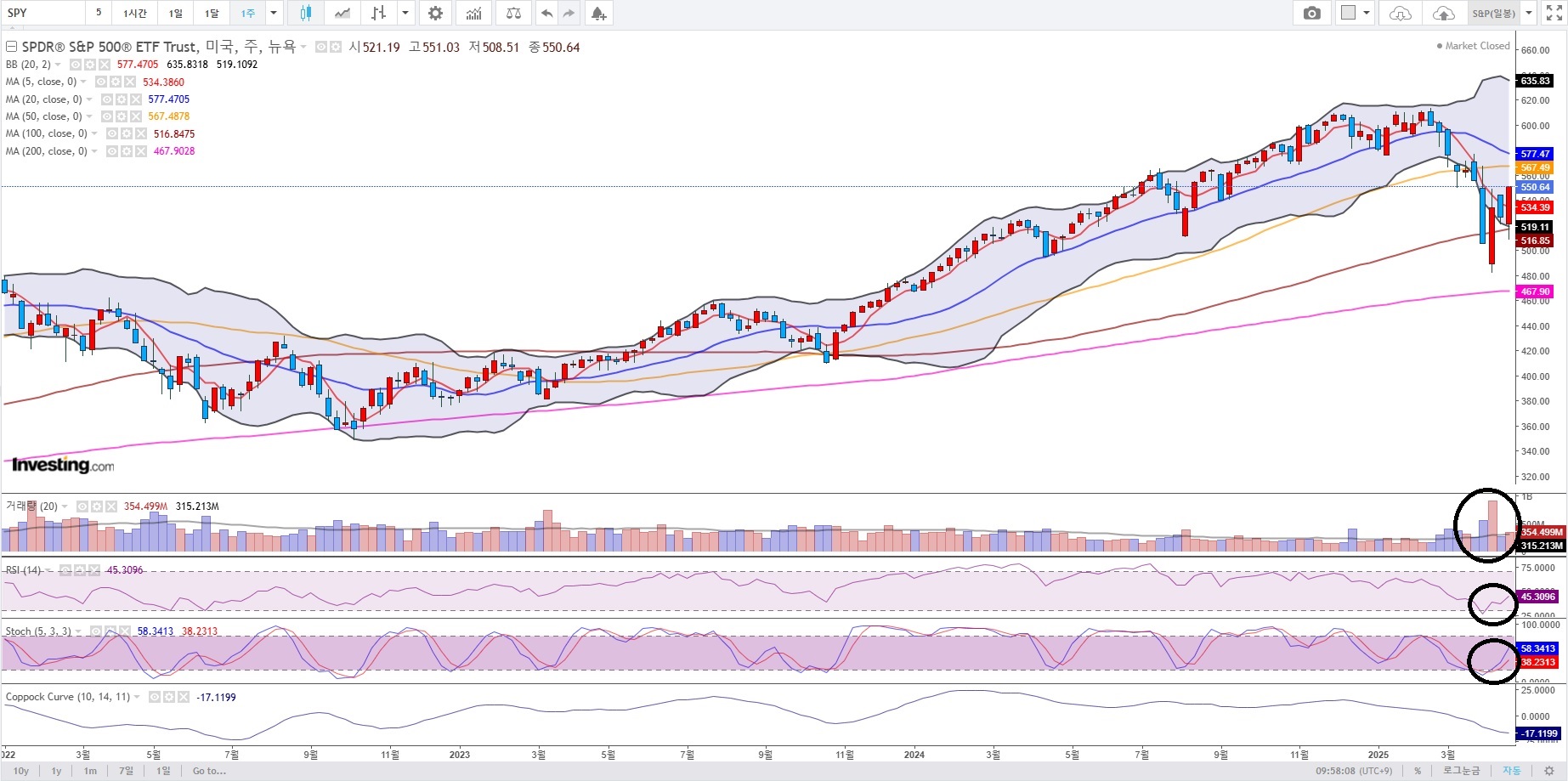Undo the last chart action
The height and width of the screenshot is (781, 1568).
click(546, 13)
